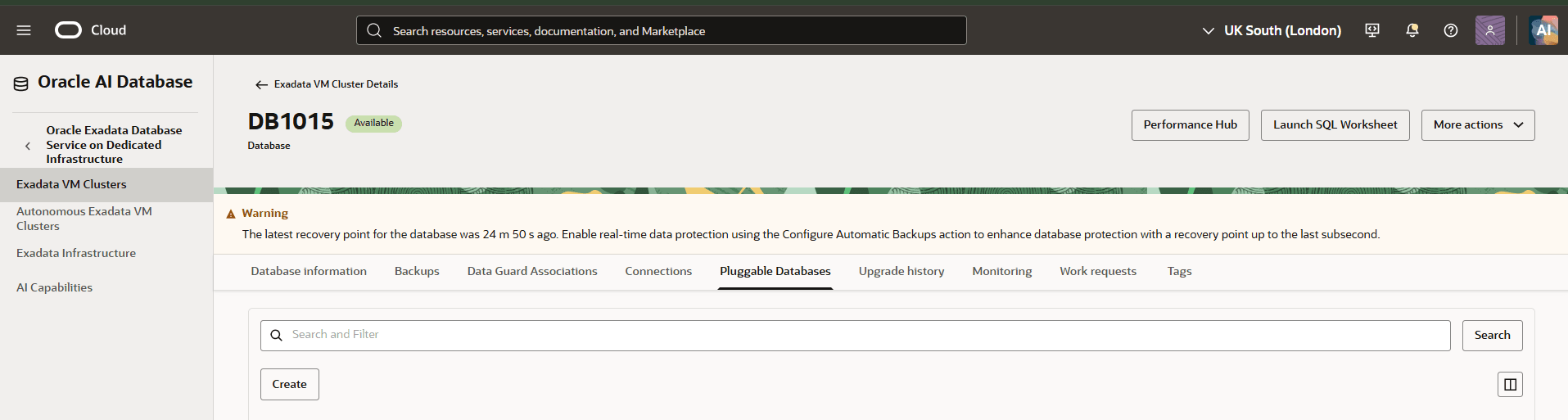Select the Pluggable Databases tab
The image size is (1568, 420).
[x=775, y=271]
